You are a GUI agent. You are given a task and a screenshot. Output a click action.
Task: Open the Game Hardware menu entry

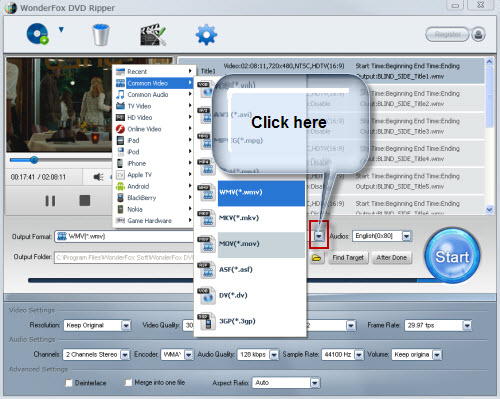coord(154,221)
